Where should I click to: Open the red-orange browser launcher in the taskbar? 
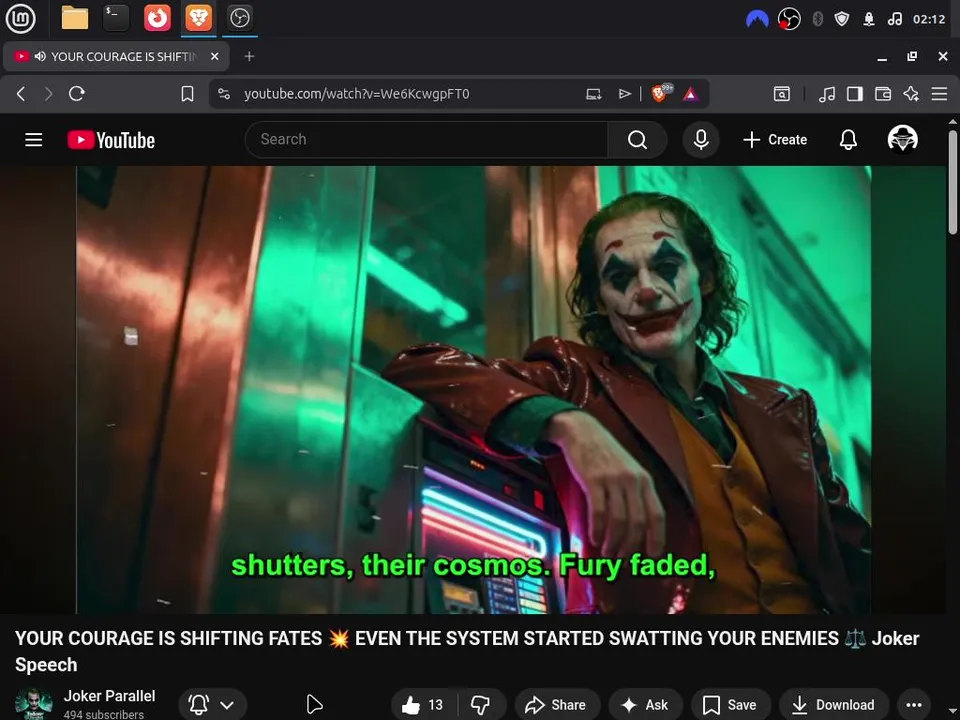click(x=157, y=18)
